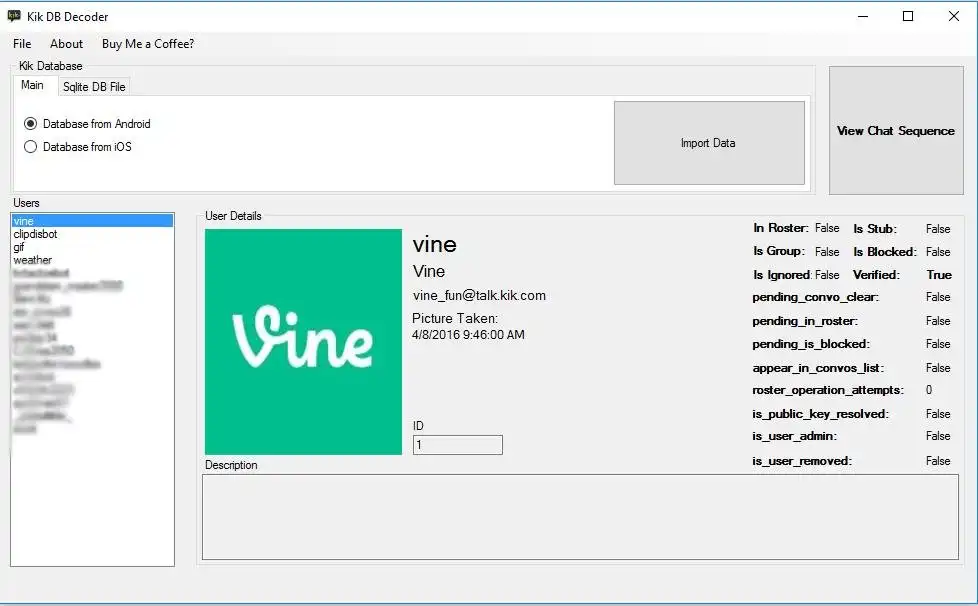978x606 pixels.
Task: Open the Buy Me a Coffee? menu
Action: [148, 44]
